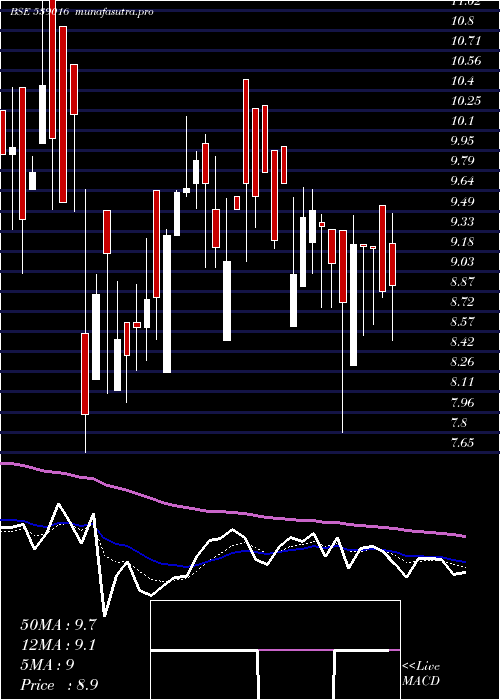Image resolution: width=500 pixels, height=700 pixels.
Task: Select the 10.56 price axis label
Action: [x=466, y=61]
